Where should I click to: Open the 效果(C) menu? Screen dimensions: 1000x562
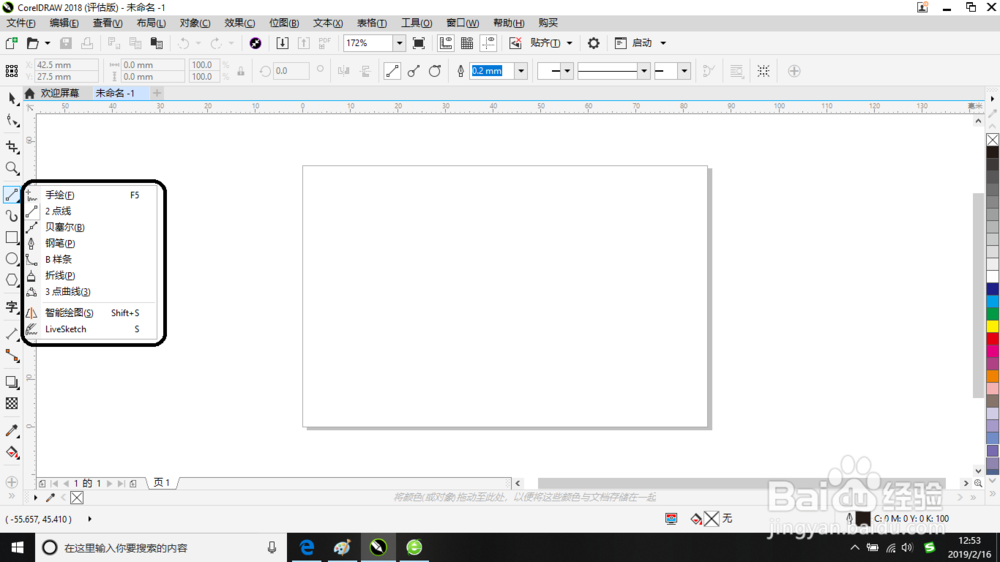pos(240,23)
